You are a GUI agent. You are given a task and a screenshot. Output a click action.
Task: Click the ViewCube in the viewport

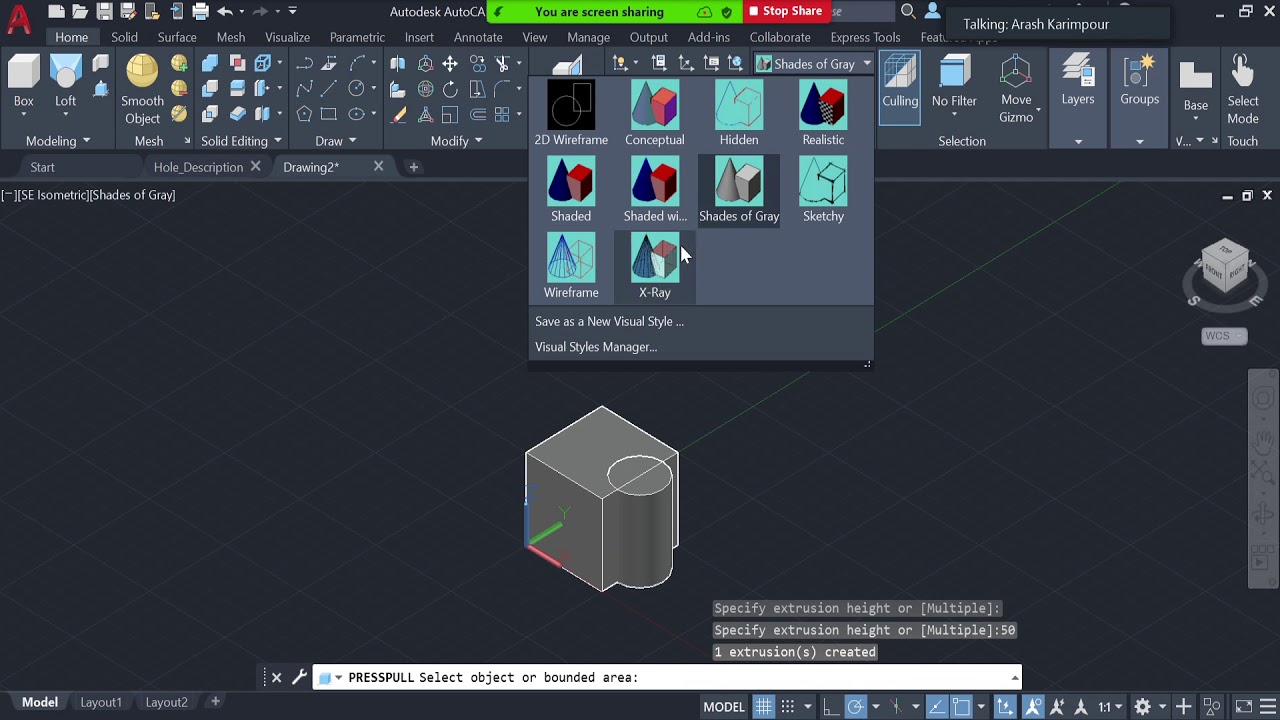coord(1226,268)
